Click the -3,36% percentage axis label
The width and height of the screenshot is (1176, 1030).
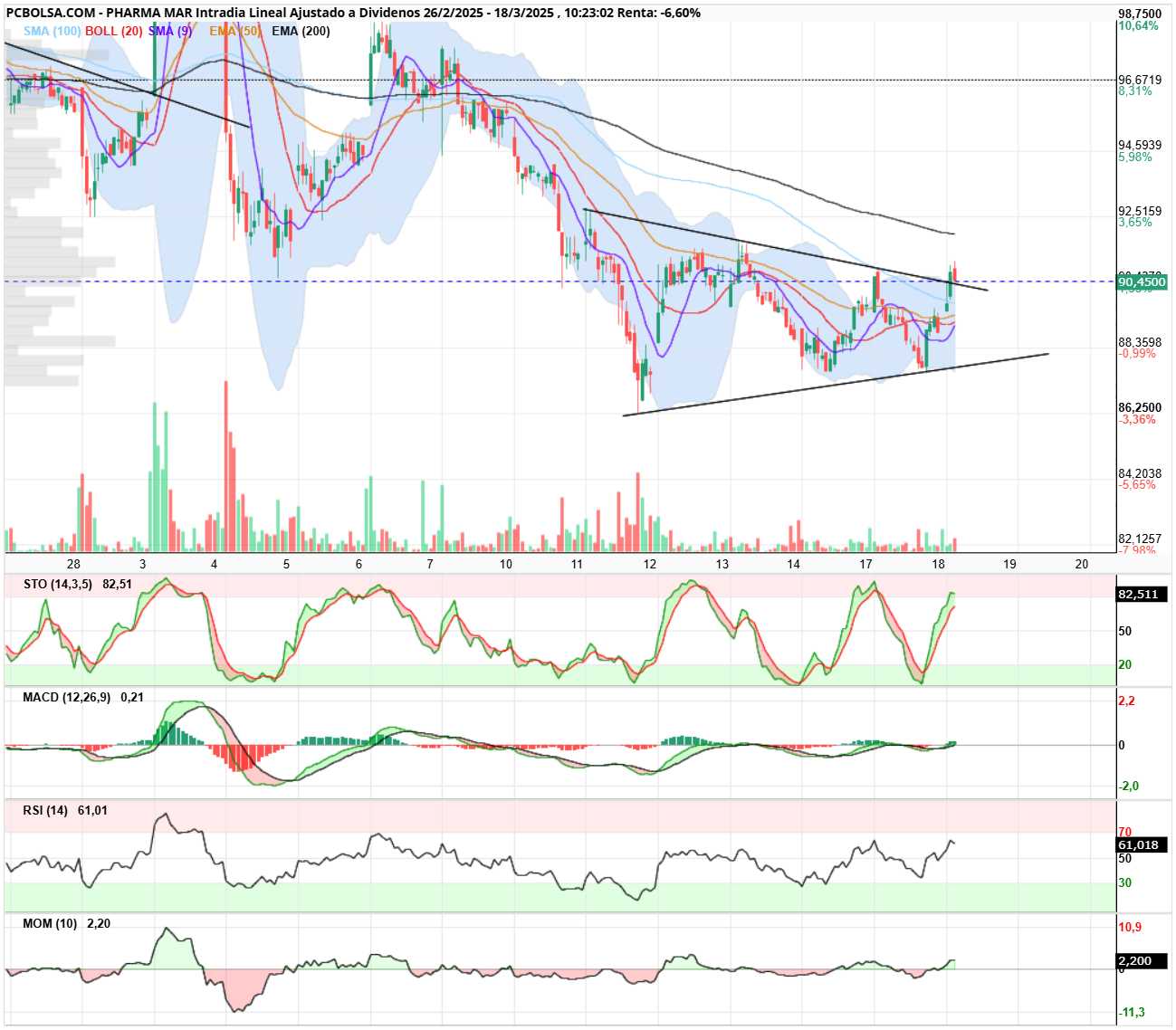click(x=1137, y=419)
